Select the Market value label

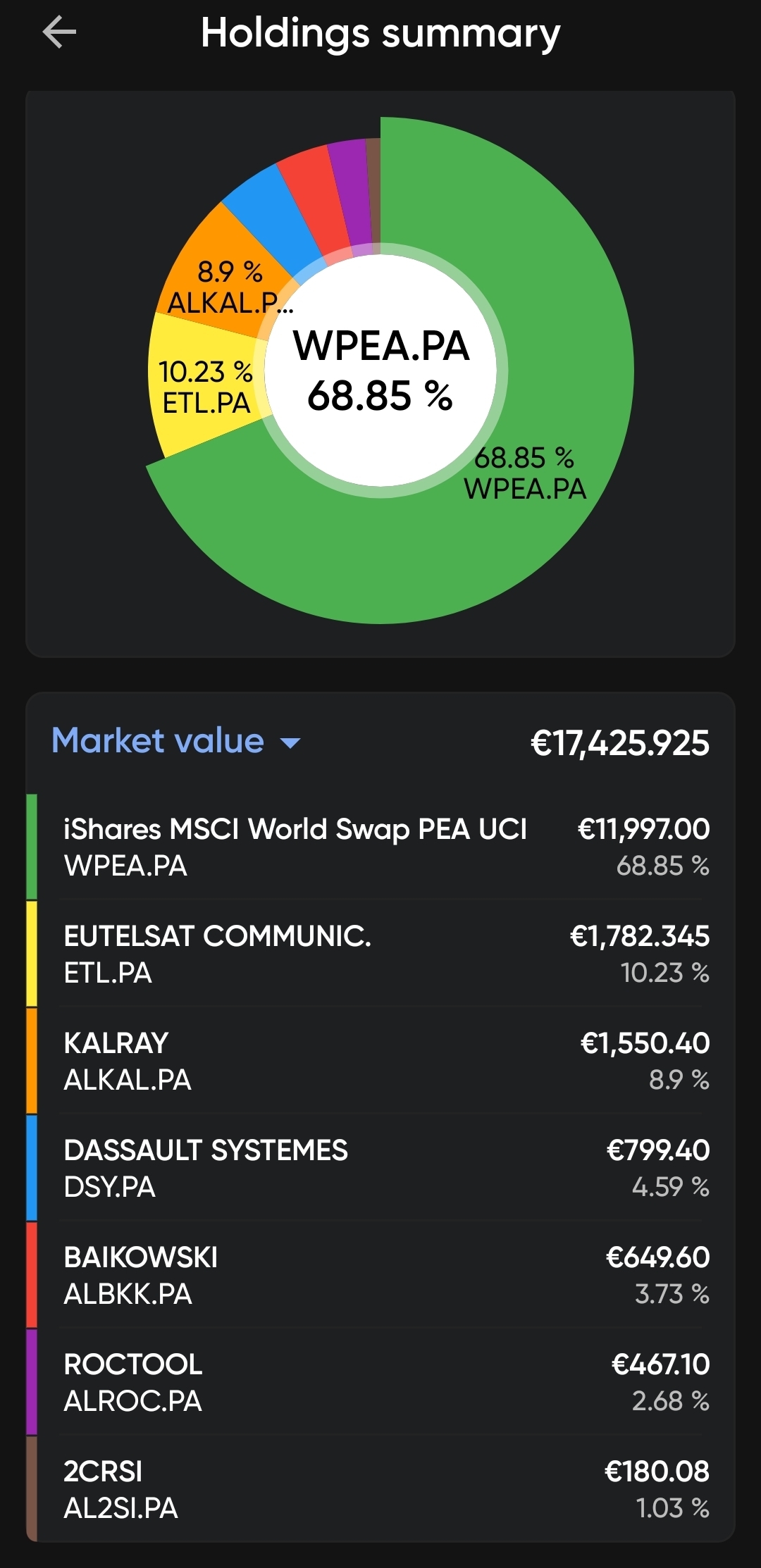[x=158, y=741]
